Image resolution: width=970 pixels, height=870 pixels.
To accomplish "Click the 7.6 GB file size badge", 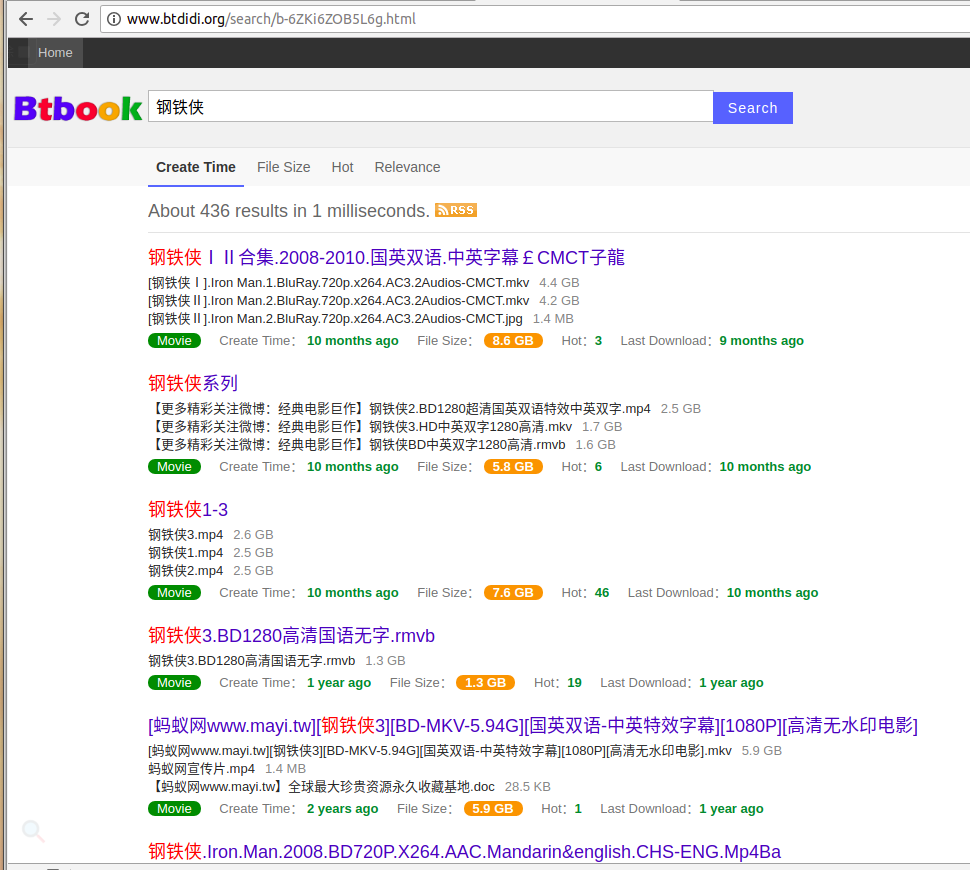I will tap(513, 593).
